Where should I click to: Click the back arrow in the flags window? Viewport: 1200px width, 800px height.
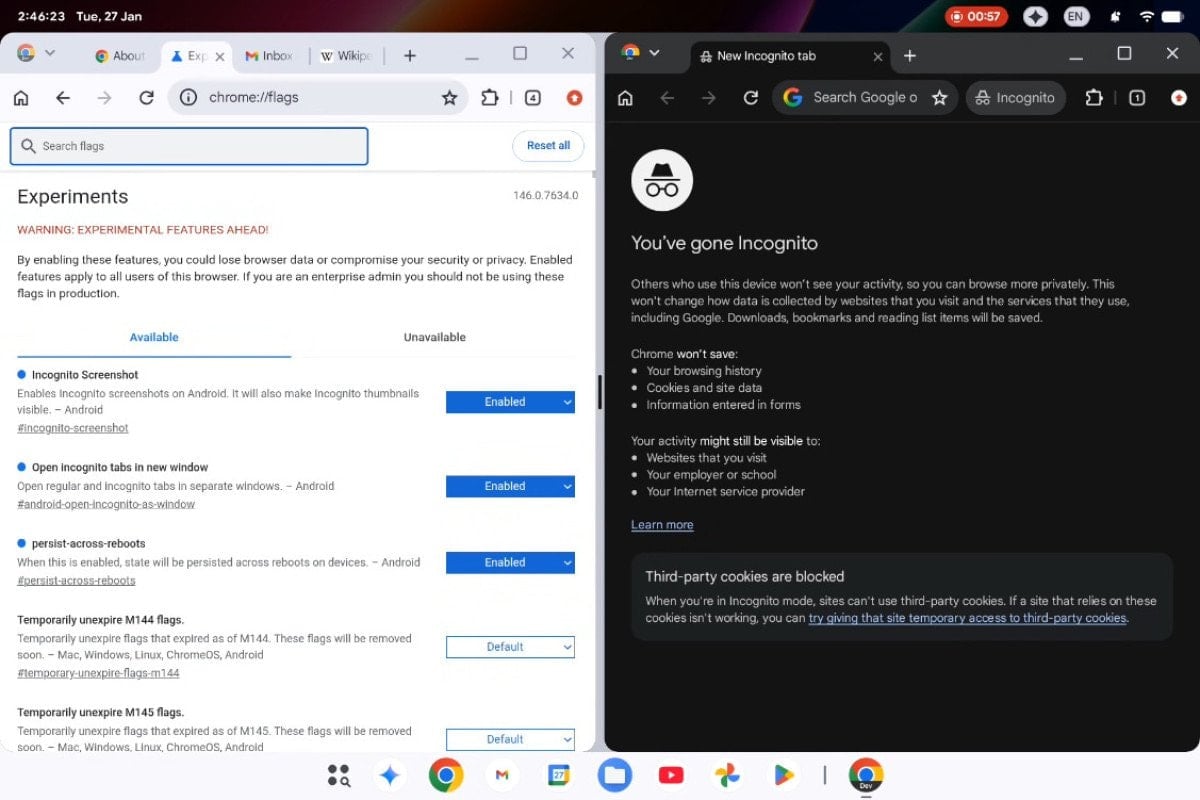62,97
